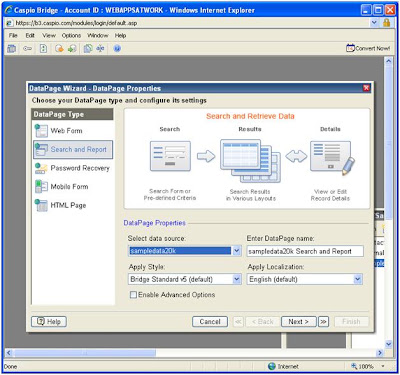Viewport: 400px width, 375px height.
Task: Enable Advanced Options checkbox
Action: pyautogui.click(x=133, y=295)
